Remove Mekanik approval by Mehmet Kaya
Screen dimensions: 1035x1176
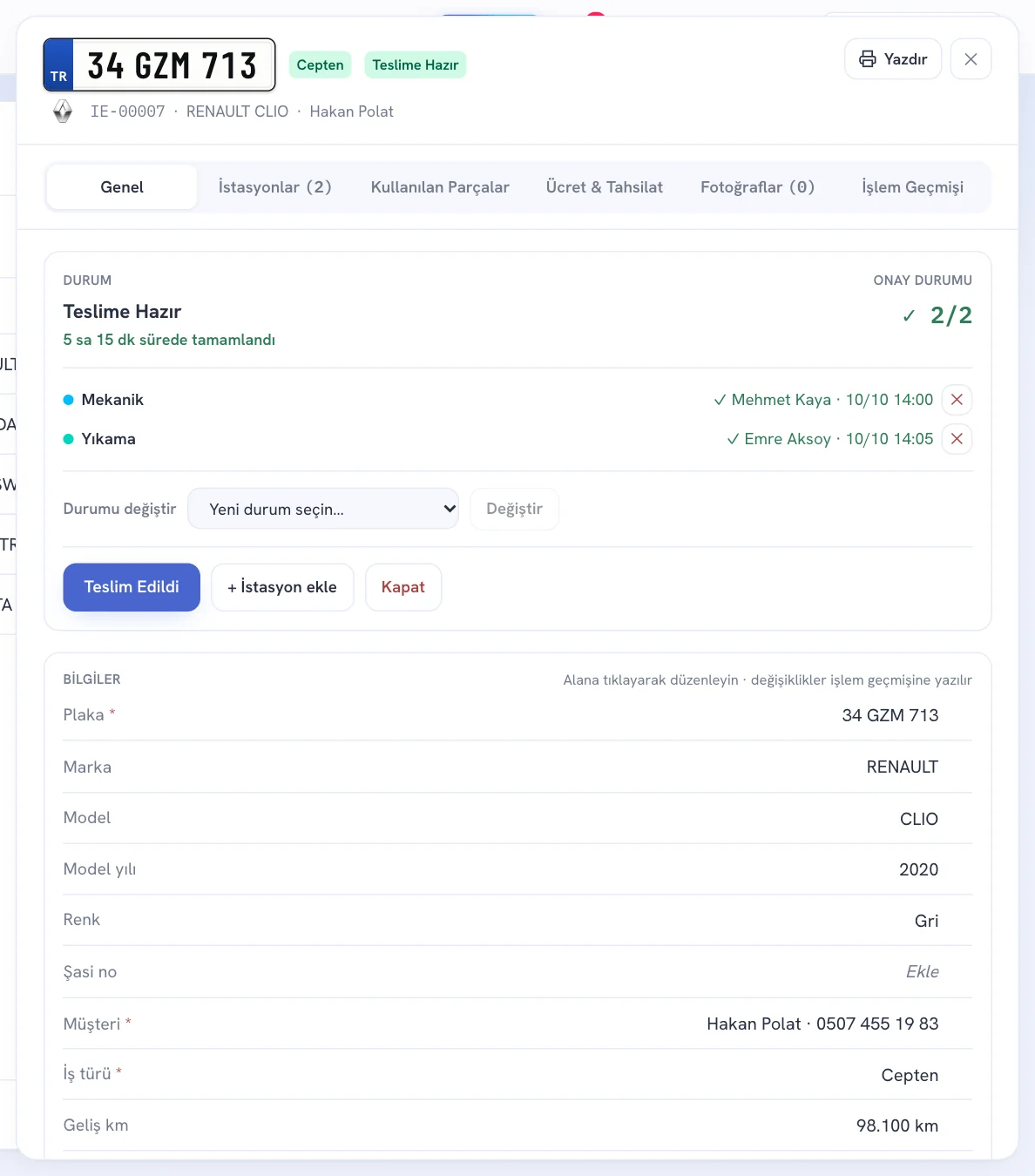957,400
